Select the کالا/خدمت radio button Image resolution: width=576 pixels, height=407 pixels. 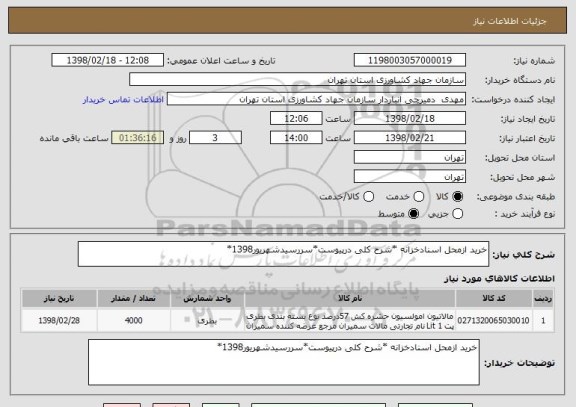click(x=368, y=197)
